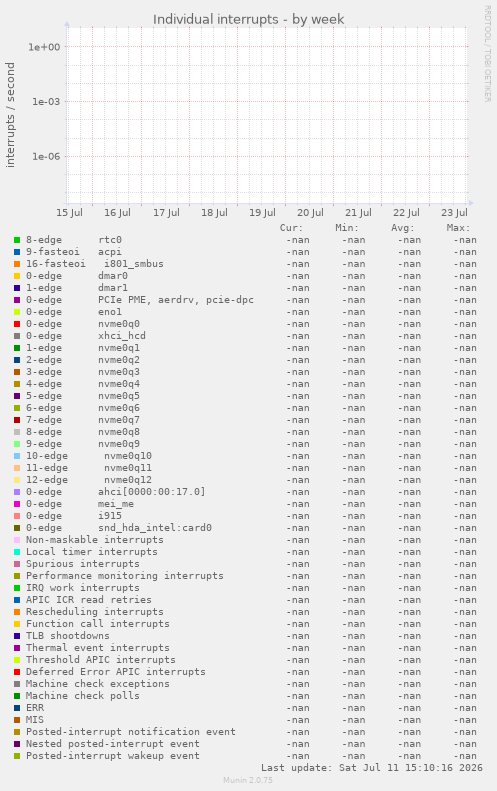Click the MIS legend color swatch
Screen dimensions: 497x791
click(17, 720)
